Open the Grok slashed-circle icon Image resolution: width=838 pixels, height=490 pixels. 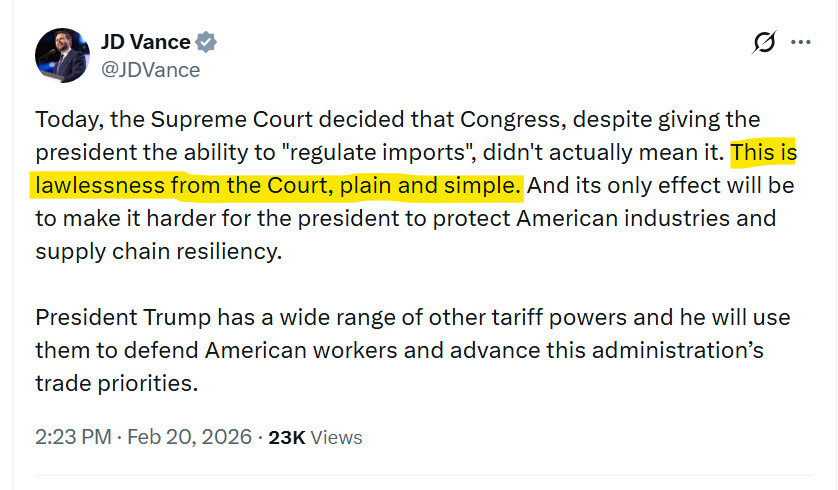[764, 43]
